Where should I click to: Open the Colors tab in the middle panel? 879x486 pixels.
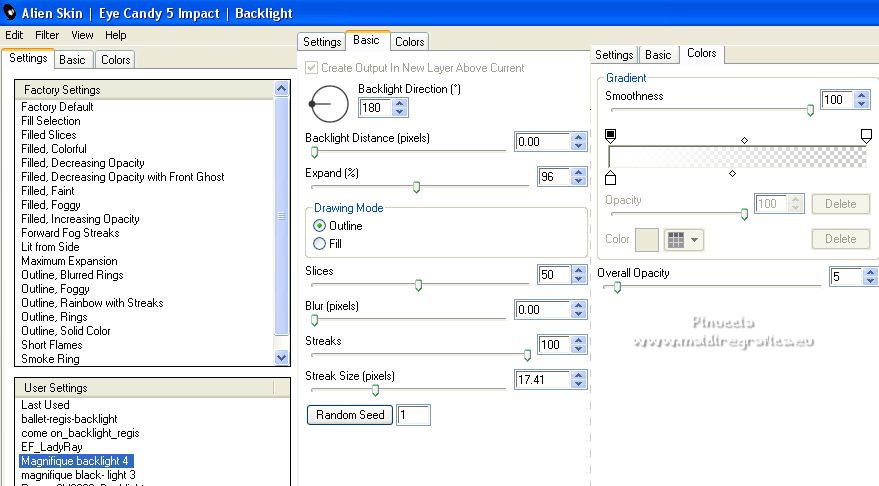pos(410,41)
